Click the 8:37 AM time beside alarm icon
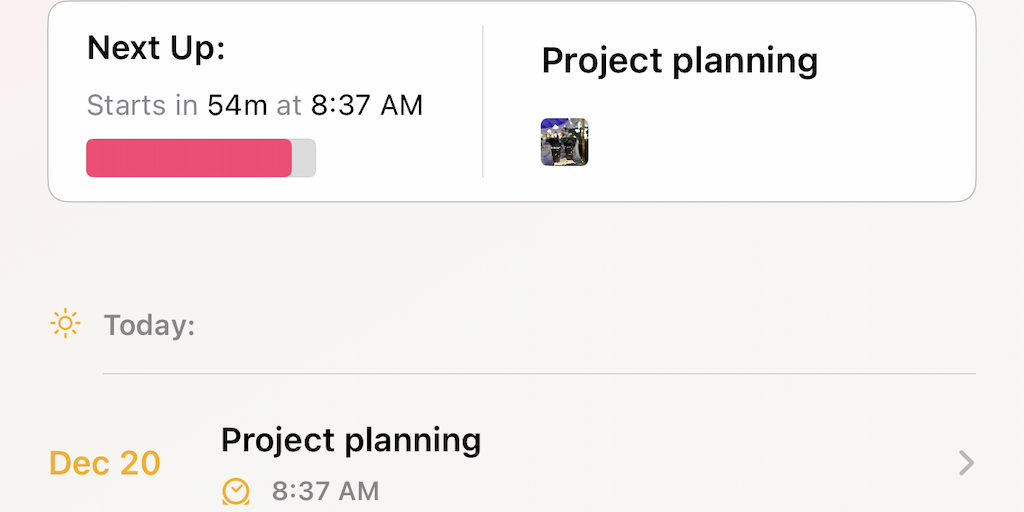Image resolution: width=1024 pixels, height=512 pixels. point(325,491)
